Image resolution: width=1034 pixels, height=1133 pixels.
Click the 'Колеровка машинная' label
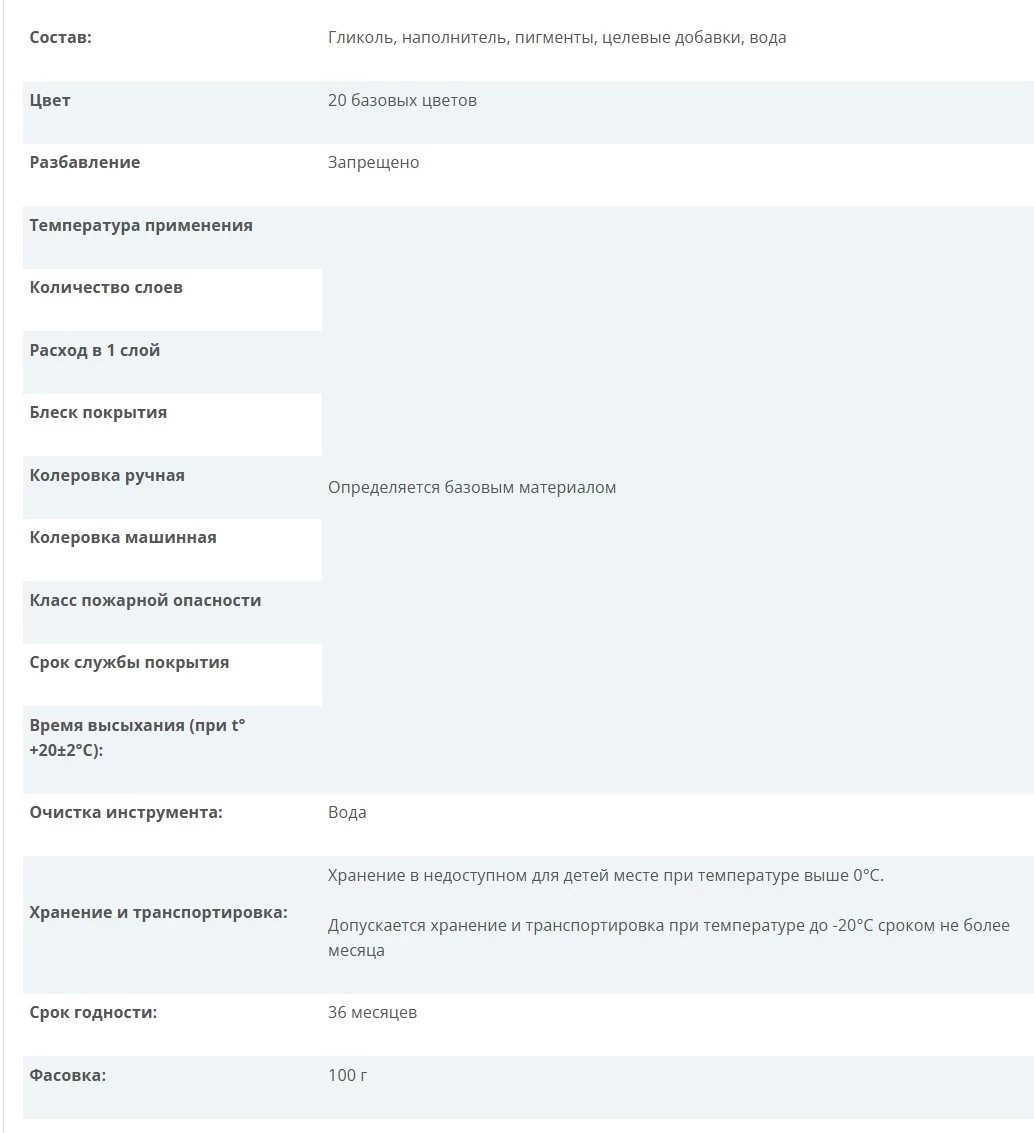point(123,538)
